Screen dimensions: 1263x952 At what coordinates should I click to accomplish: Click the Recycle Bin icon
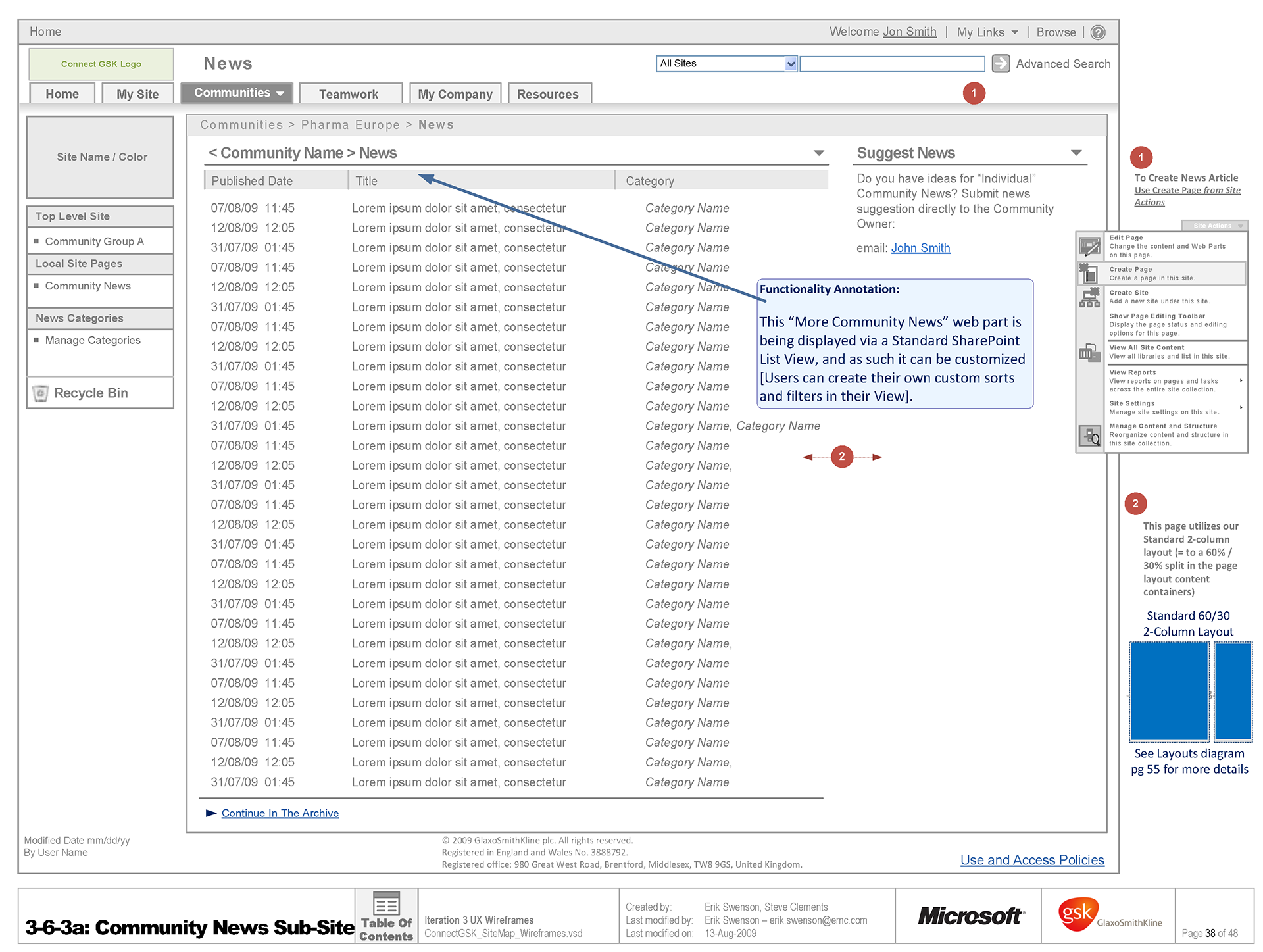pos(41,393)
